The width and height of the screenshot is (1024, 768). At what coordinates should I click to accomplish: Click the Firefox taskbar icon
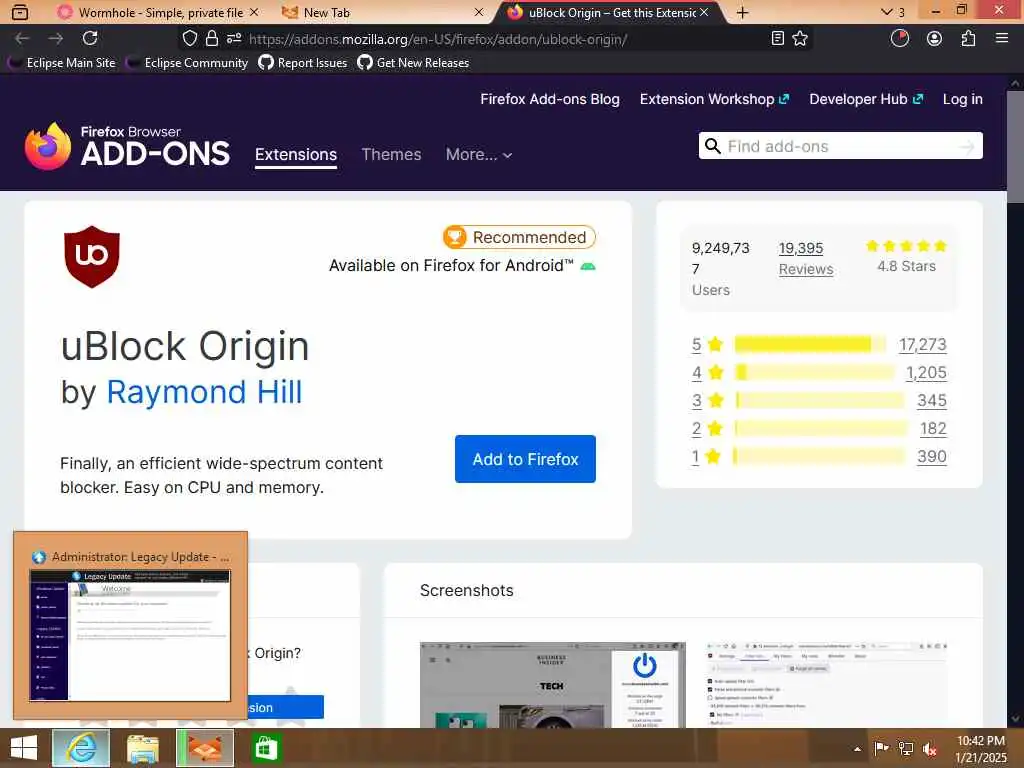click(x=205, y=748)
